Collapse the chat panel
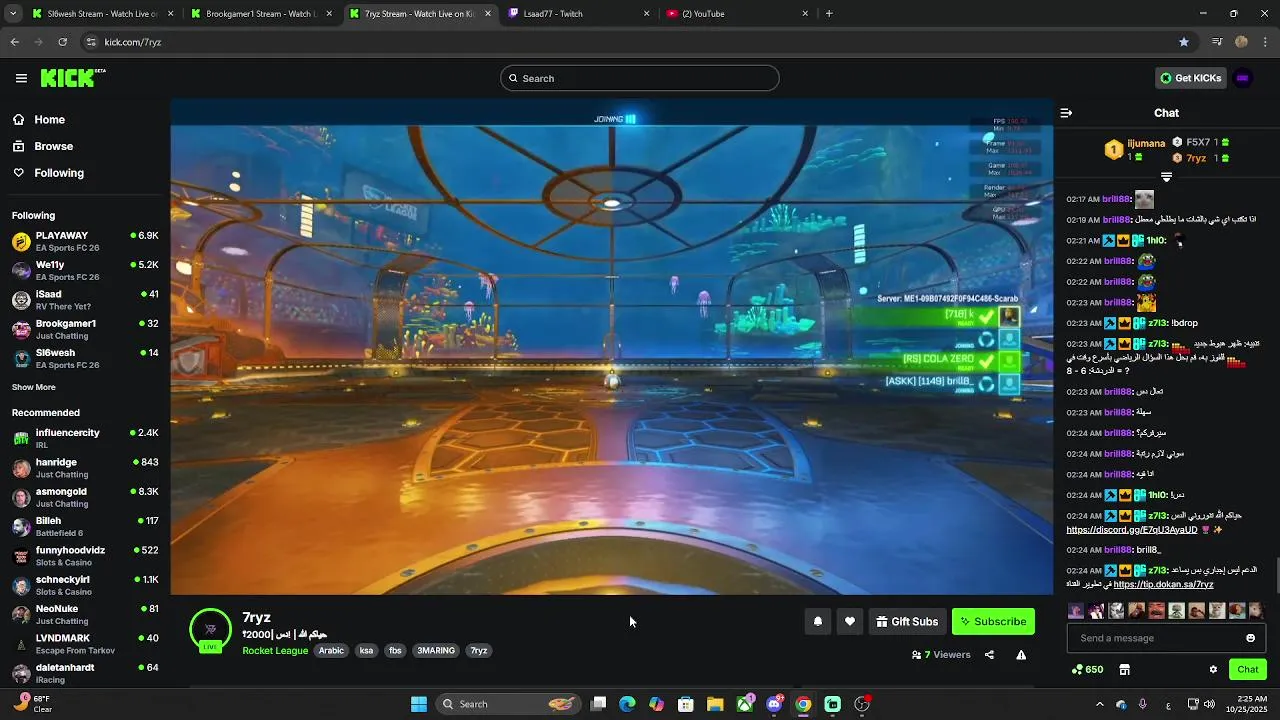Image resolution: width=1280 pixels, height=720 pixels. (x=1066, y=113)
